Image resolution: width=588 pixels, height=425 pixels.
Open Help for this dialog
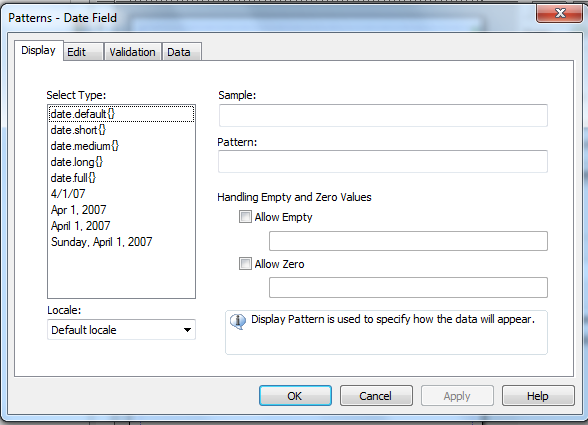point(538,396)
